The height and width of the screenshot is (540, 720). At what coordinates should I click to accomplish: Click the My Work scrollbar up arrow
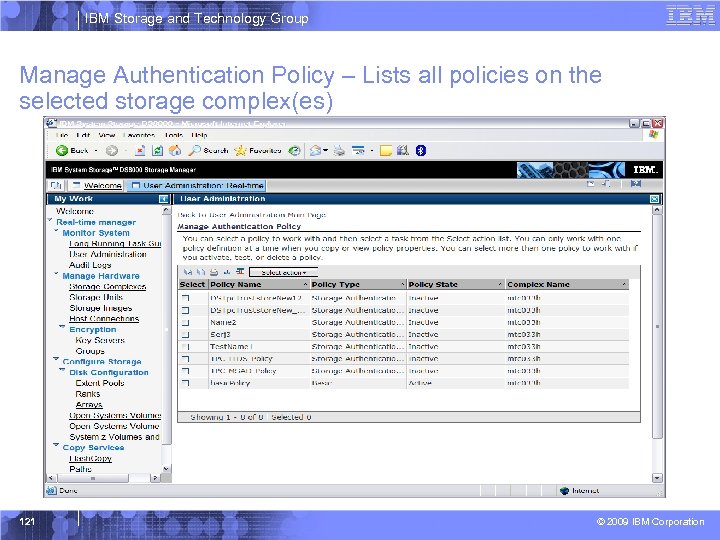(166, 210)
